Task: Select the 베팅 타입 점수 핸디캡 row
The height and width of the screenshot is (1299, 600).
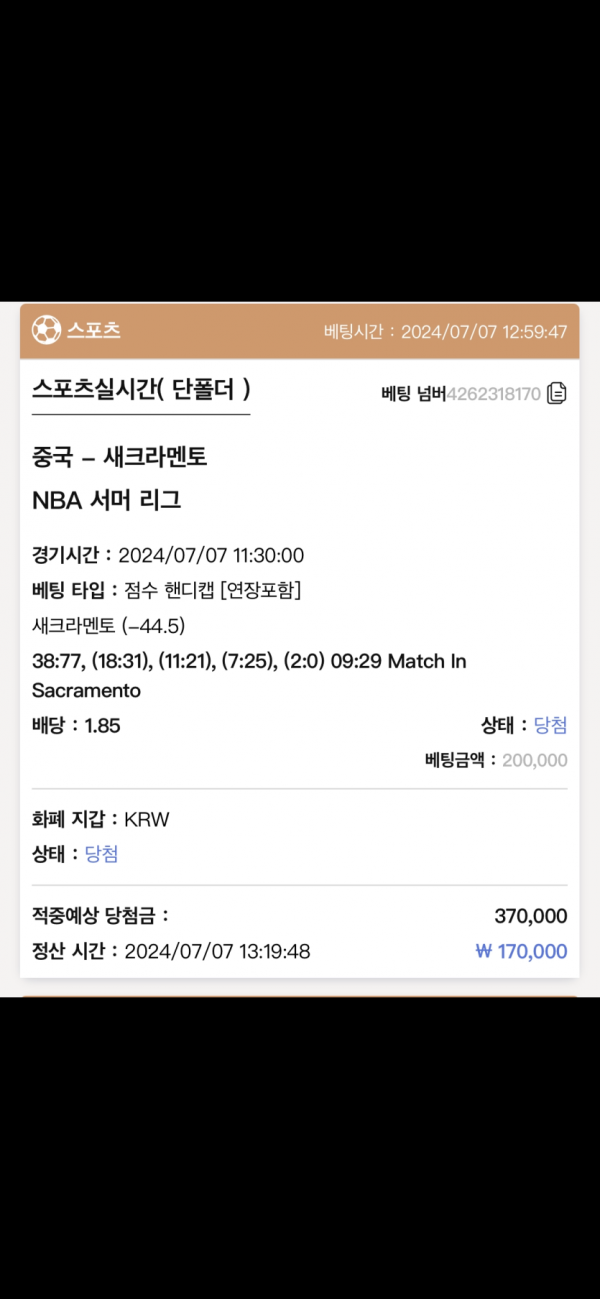Action: [167, 590]
